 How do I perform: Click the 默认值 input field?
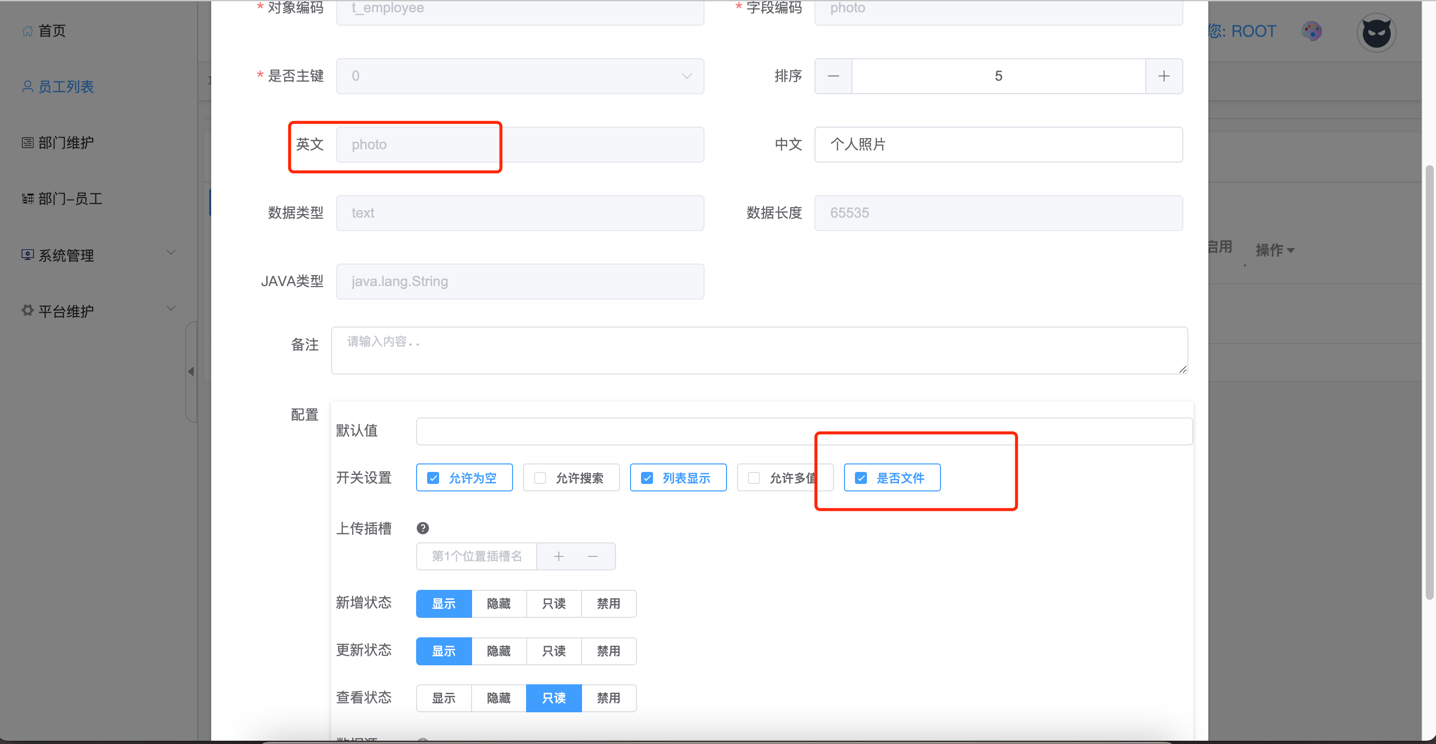(803, 431)
